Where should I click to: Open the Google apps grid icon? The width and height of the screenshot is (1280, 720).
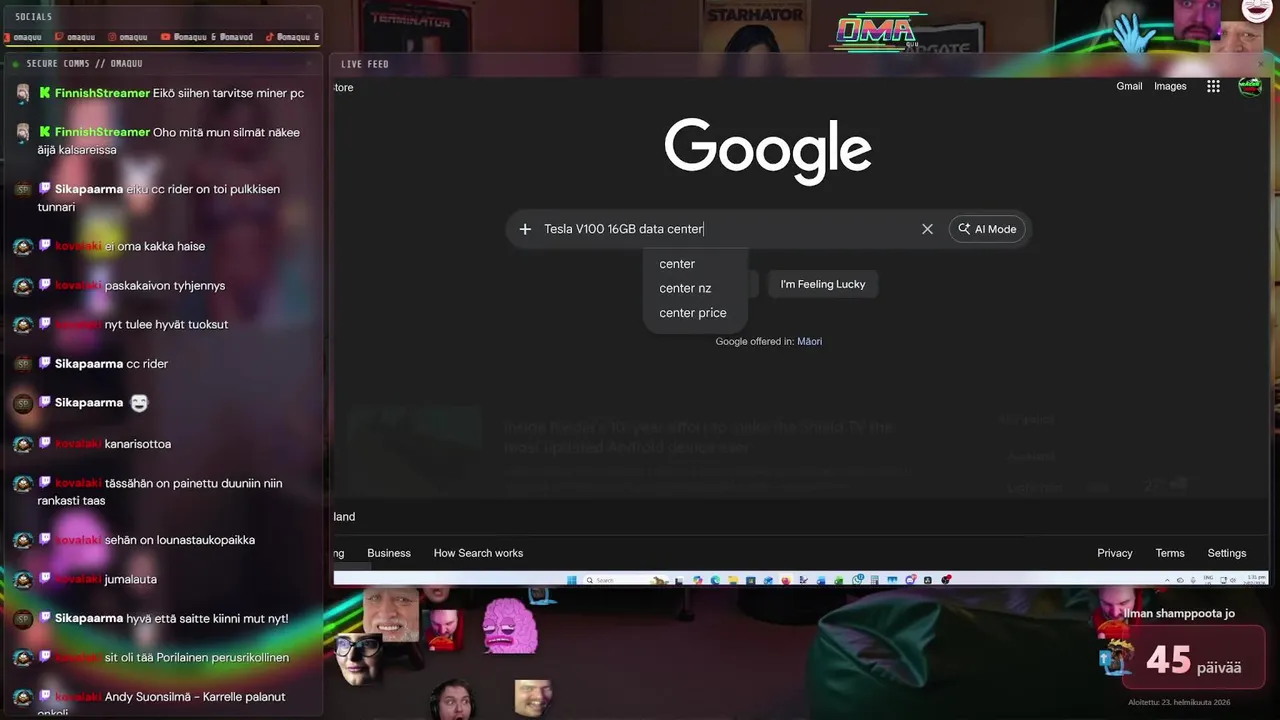1213,86
